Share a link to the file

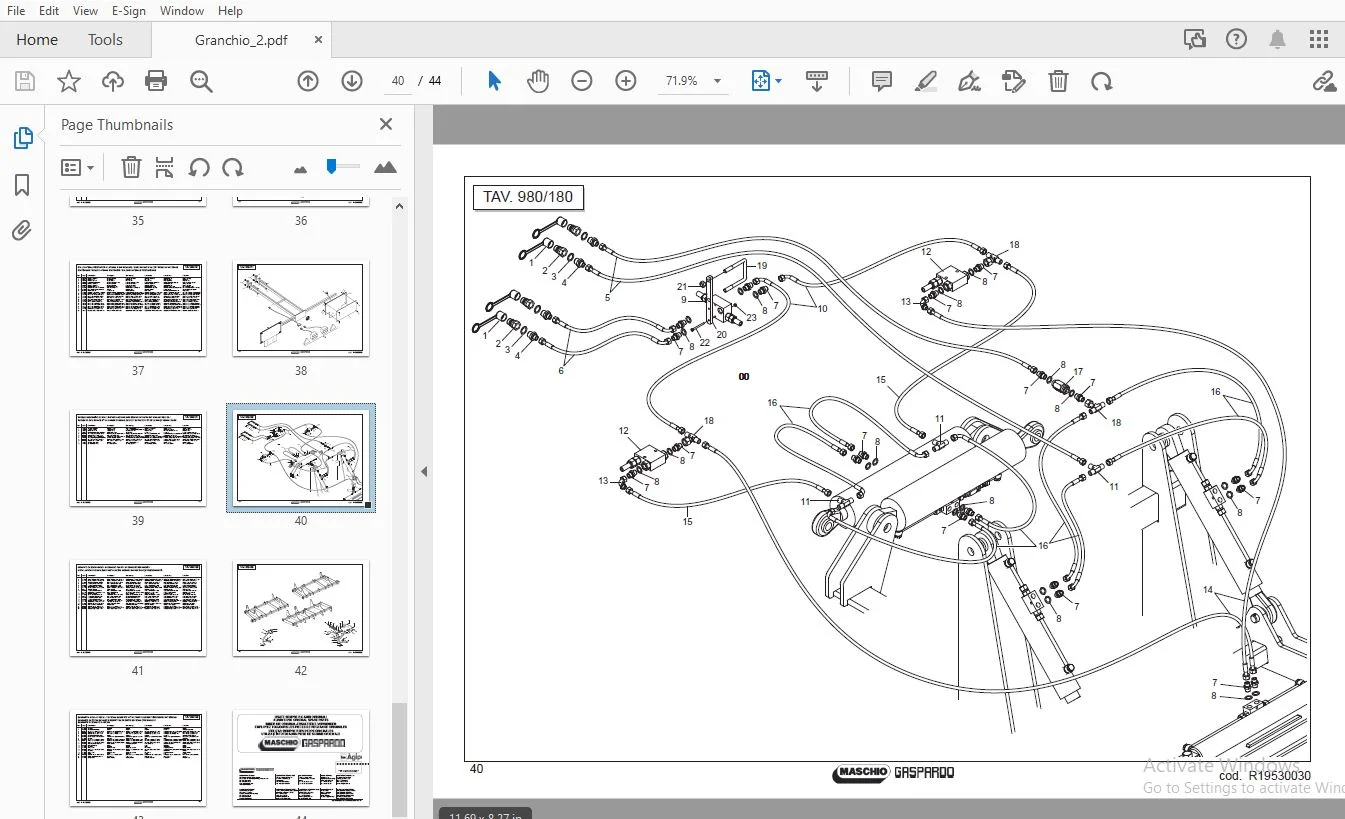pyautogui.click(x=1324, y=81)
